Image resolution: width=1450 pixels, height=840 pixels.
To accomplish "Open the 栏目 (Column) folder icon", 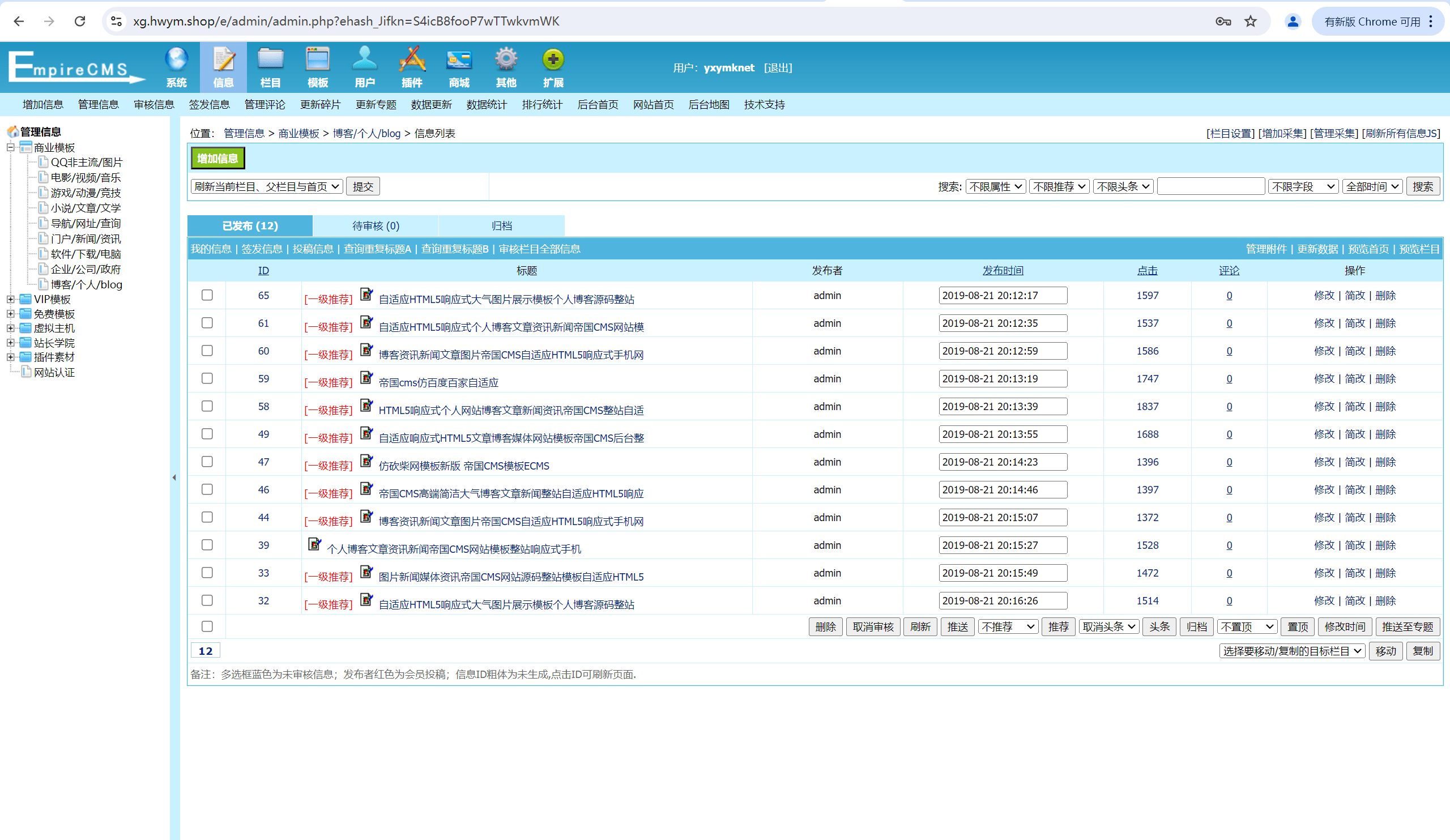I will pos(270,67).
